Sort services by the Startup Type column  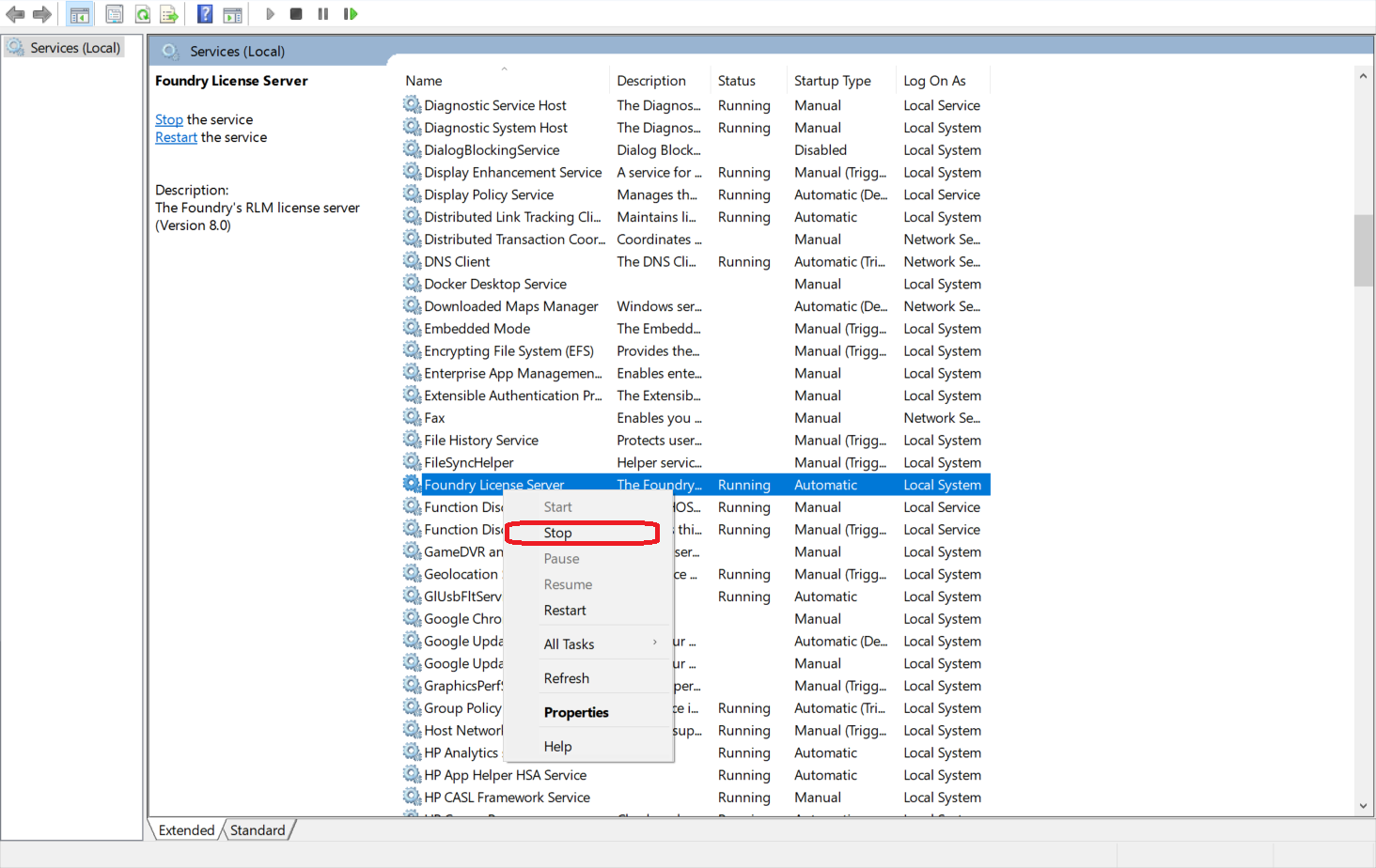point(832,80)
